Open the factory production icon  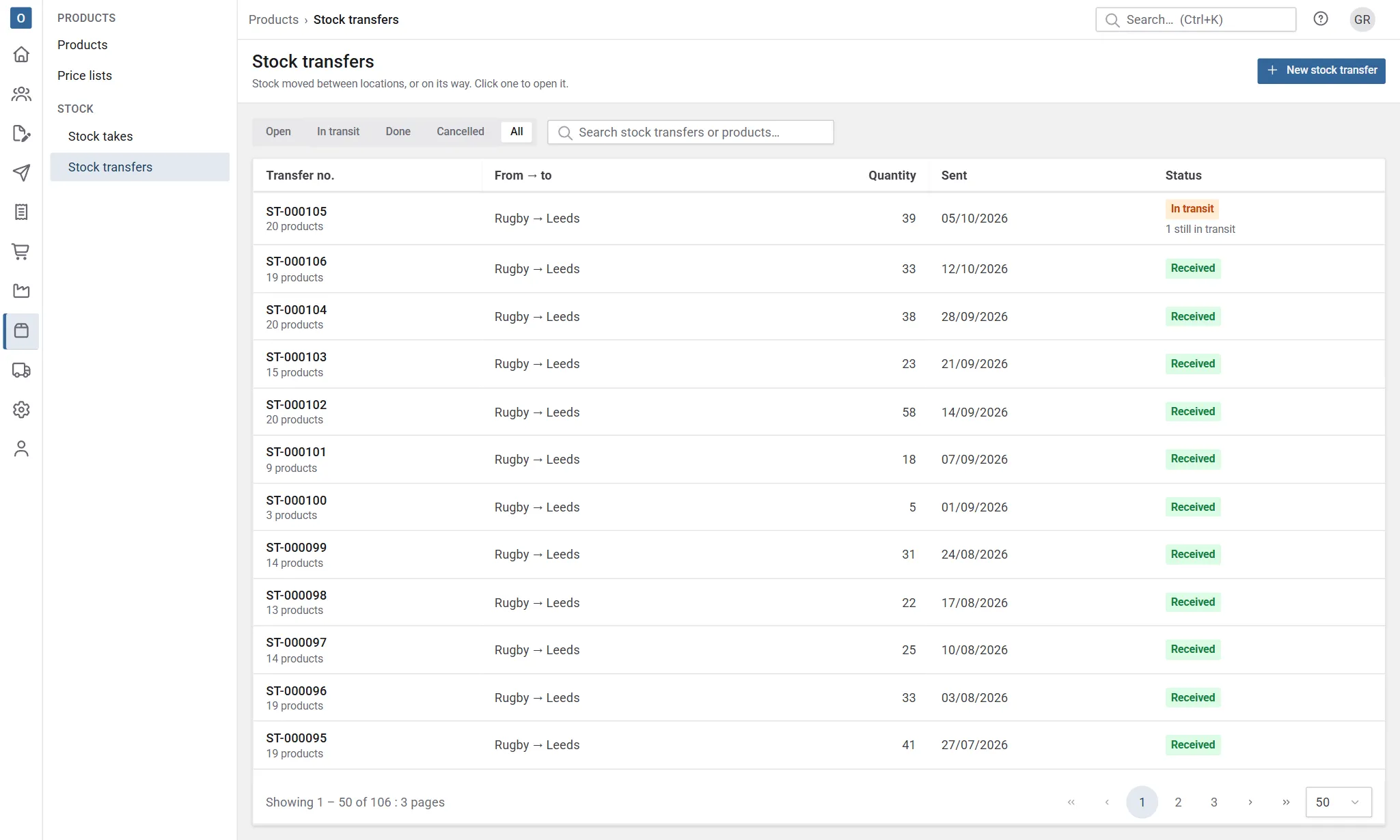21,292
